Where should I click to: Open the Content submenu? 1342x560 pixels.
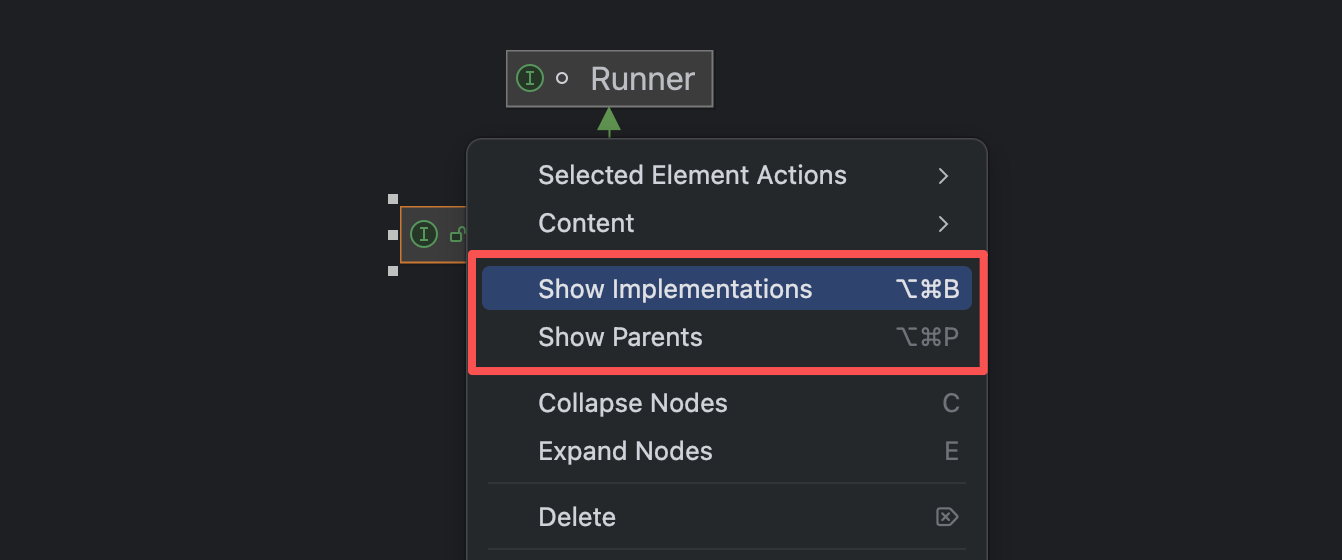[586, 224]
